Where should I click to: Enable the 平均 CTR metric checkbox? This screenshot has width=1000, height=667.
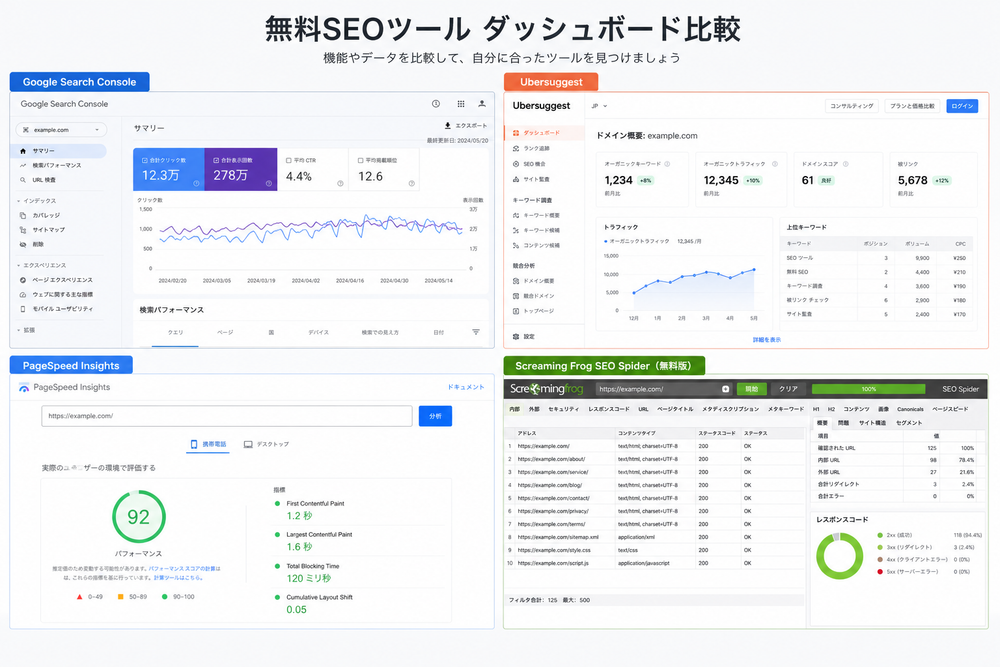click(289, 161)
